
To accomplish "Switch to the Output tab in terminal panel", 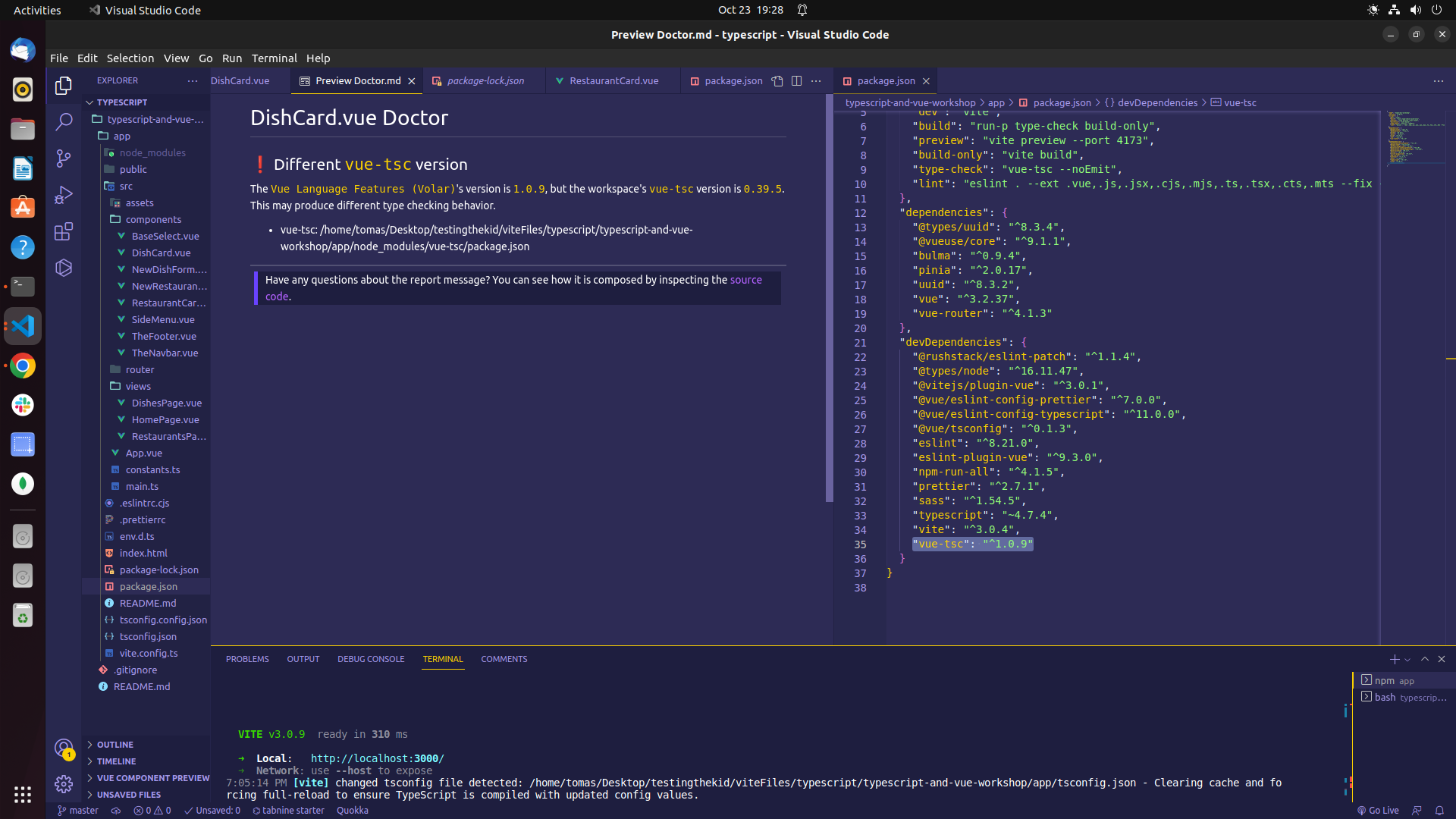I will [x=302, y=658].
